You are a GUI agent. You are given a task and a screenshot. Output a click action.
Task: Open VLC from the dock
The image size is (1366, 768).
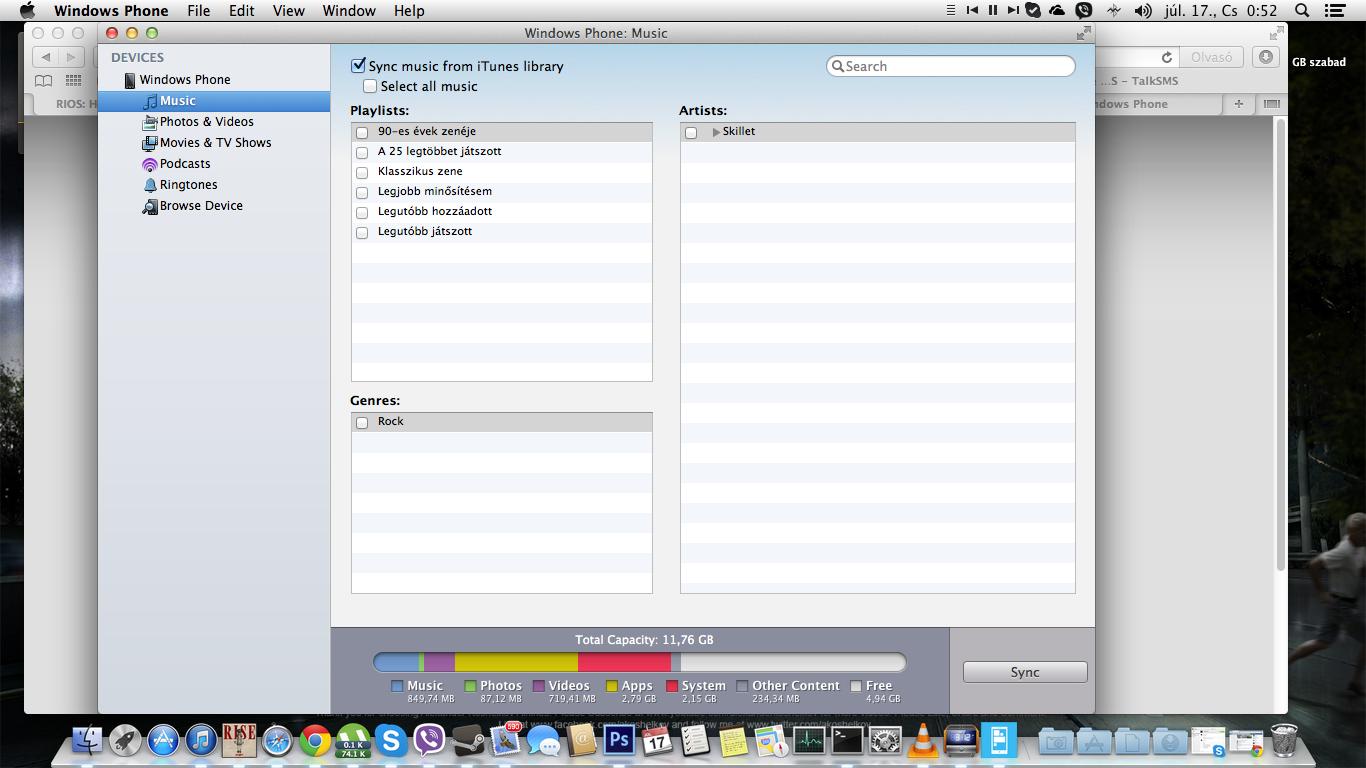(923, 740)
